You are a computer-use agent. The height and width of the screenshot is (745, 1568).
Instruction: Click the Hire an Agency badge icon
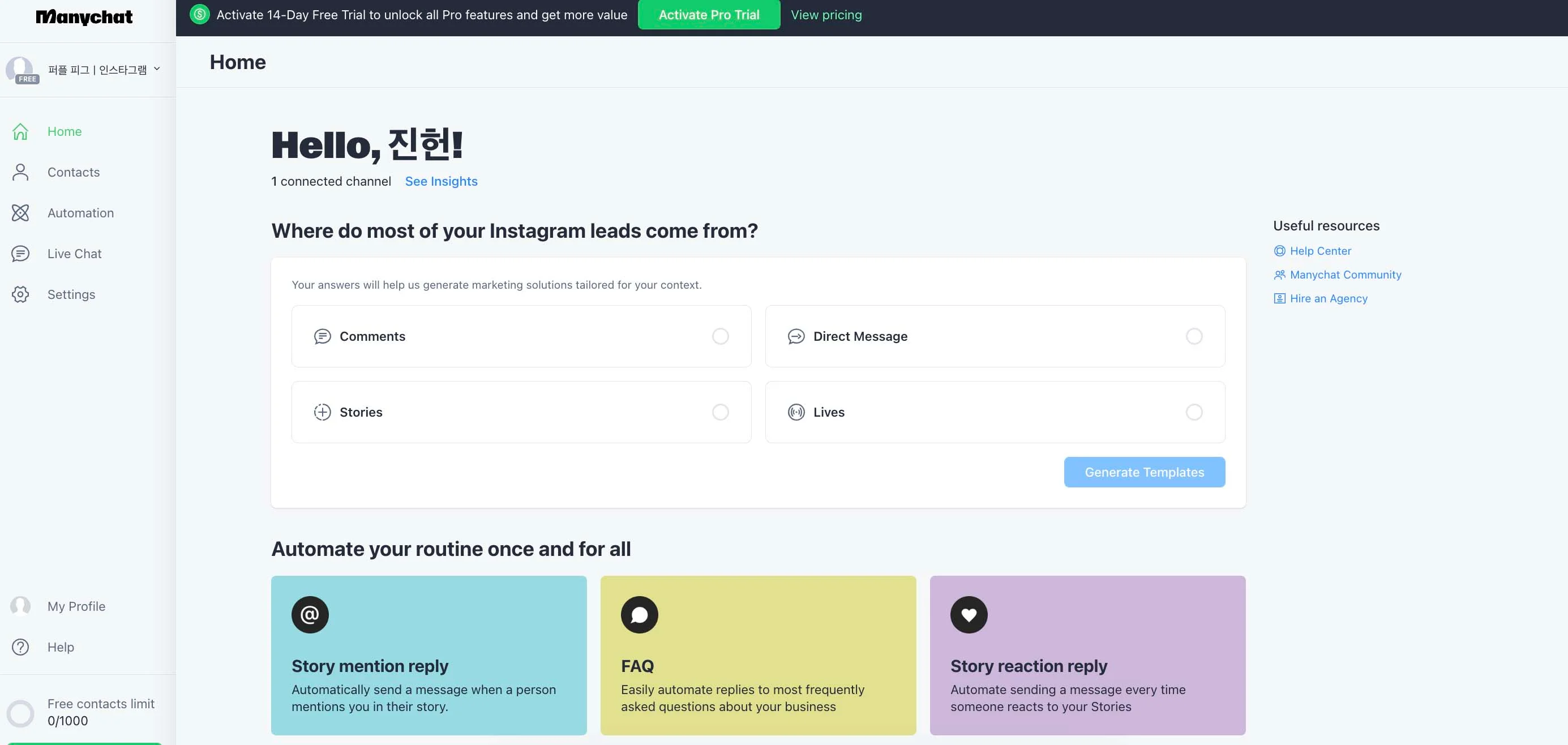[1279, 298]
